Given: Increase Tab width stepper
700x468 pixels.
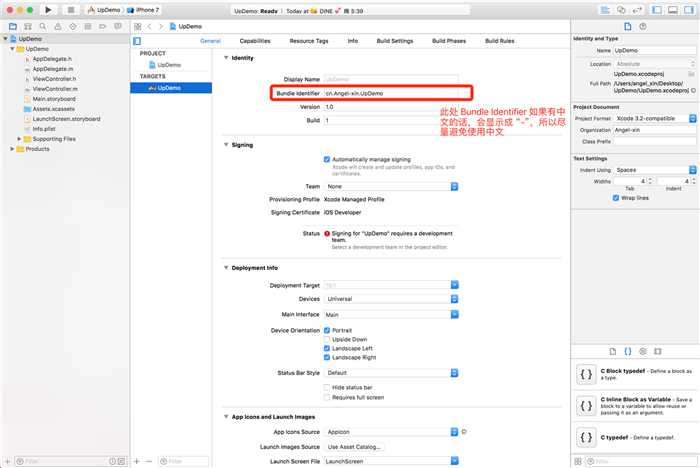Looking at the screenshot, I should pos(650,179).
